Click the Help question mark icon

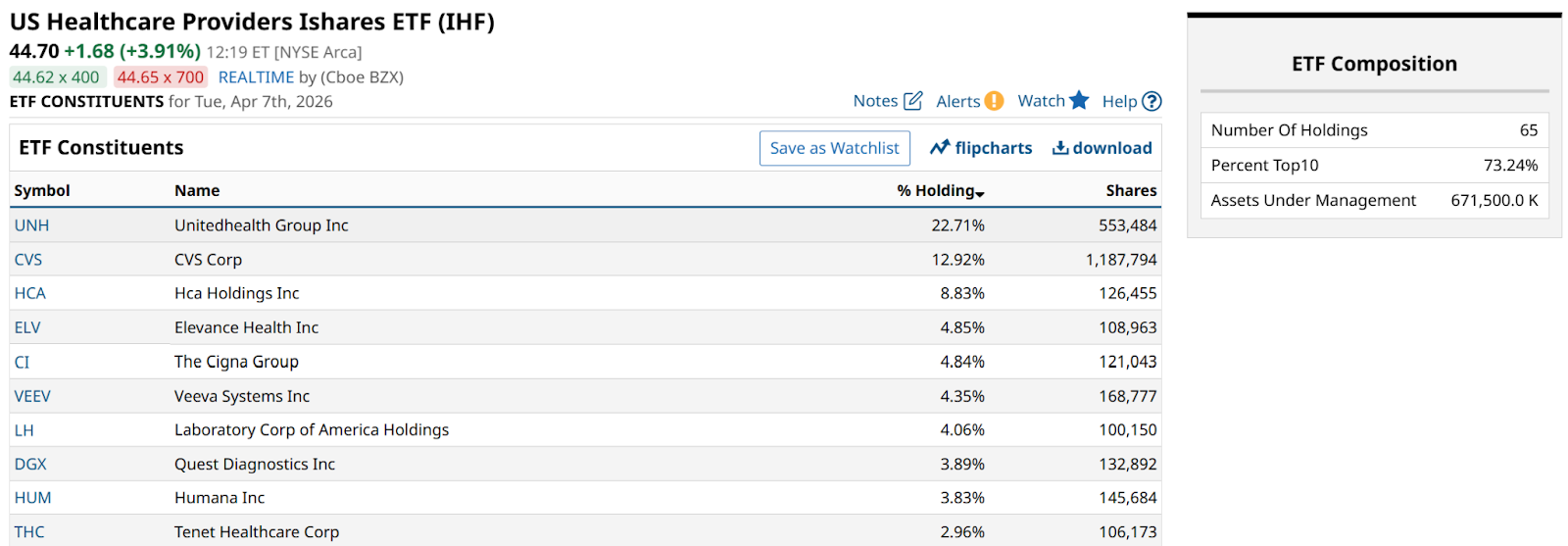1152,101
